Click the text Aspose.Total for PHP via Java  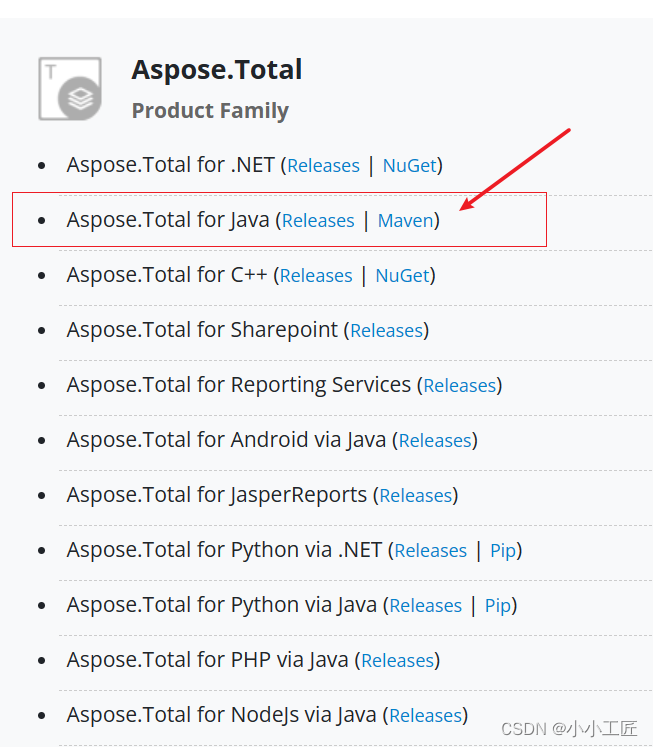[x=208, y=660]
